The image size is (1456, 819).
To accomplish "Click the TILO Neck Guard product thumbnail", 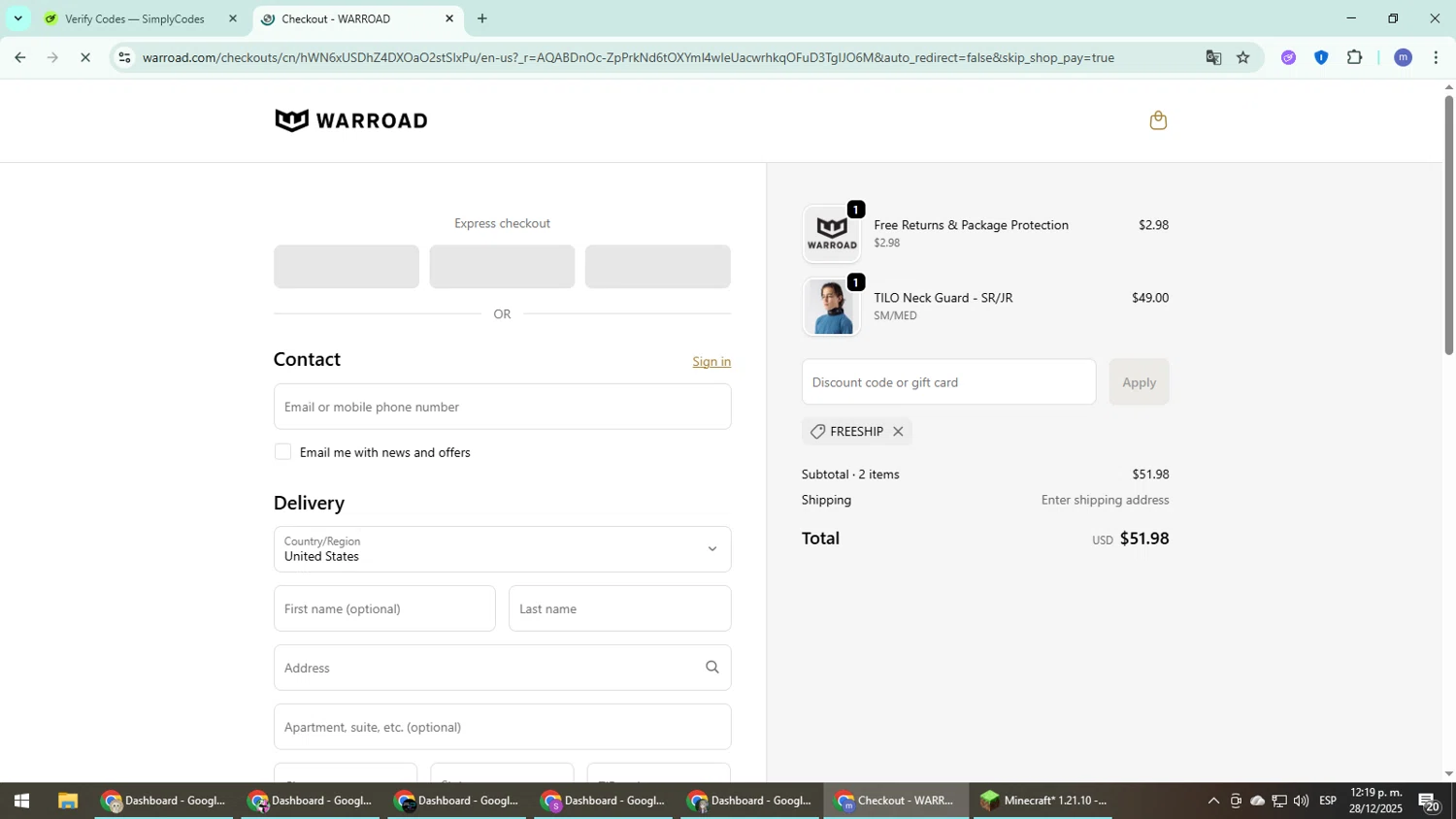I will 831,307.
